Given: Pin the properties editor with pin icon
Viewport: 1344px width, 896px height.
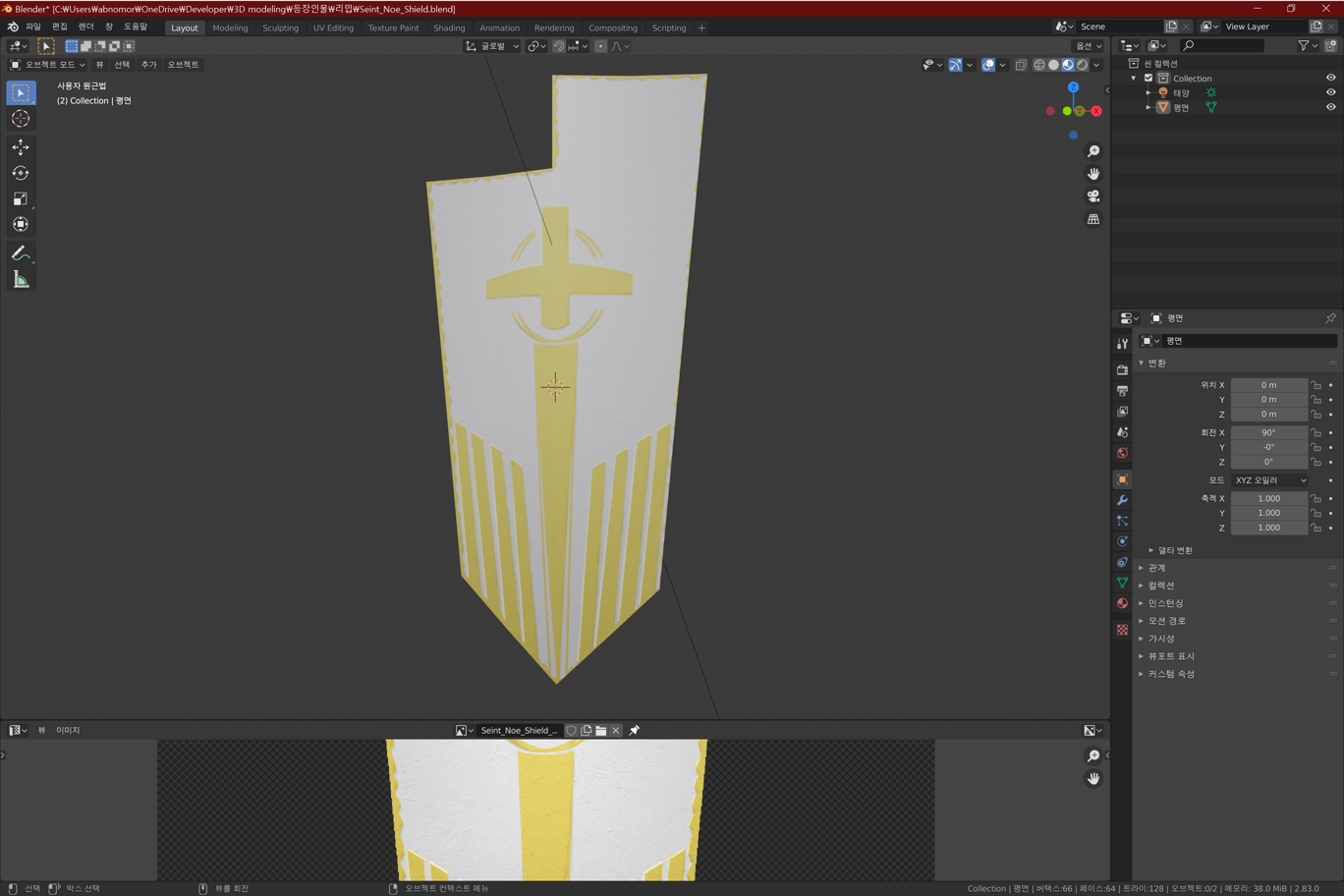Looking at the screenshot, I should tap(1330, 318).
